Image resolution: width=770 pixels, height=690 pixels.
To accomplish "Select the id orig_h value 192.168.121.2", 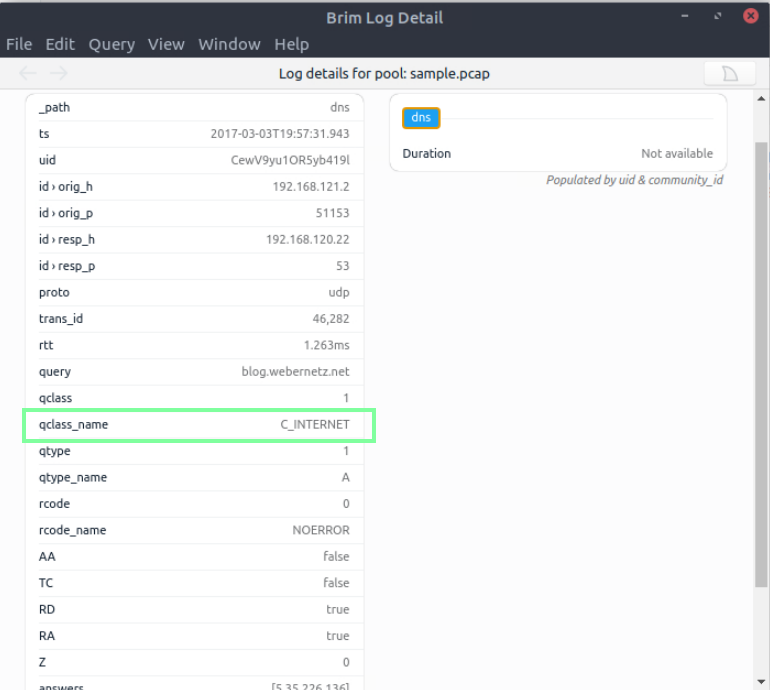I will (311, 187).
